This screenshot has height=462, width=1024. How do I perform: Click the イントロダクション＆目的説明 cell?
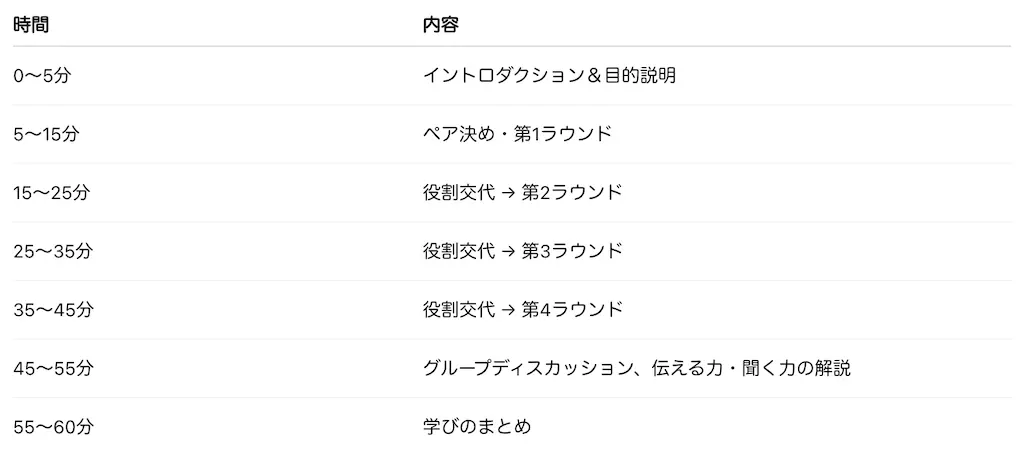point(549,75)
